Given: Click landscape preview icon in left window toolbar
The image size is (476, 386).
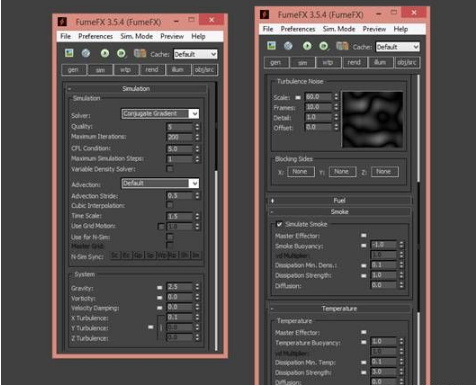Looking at the screenshot, I should pos(69,53).
